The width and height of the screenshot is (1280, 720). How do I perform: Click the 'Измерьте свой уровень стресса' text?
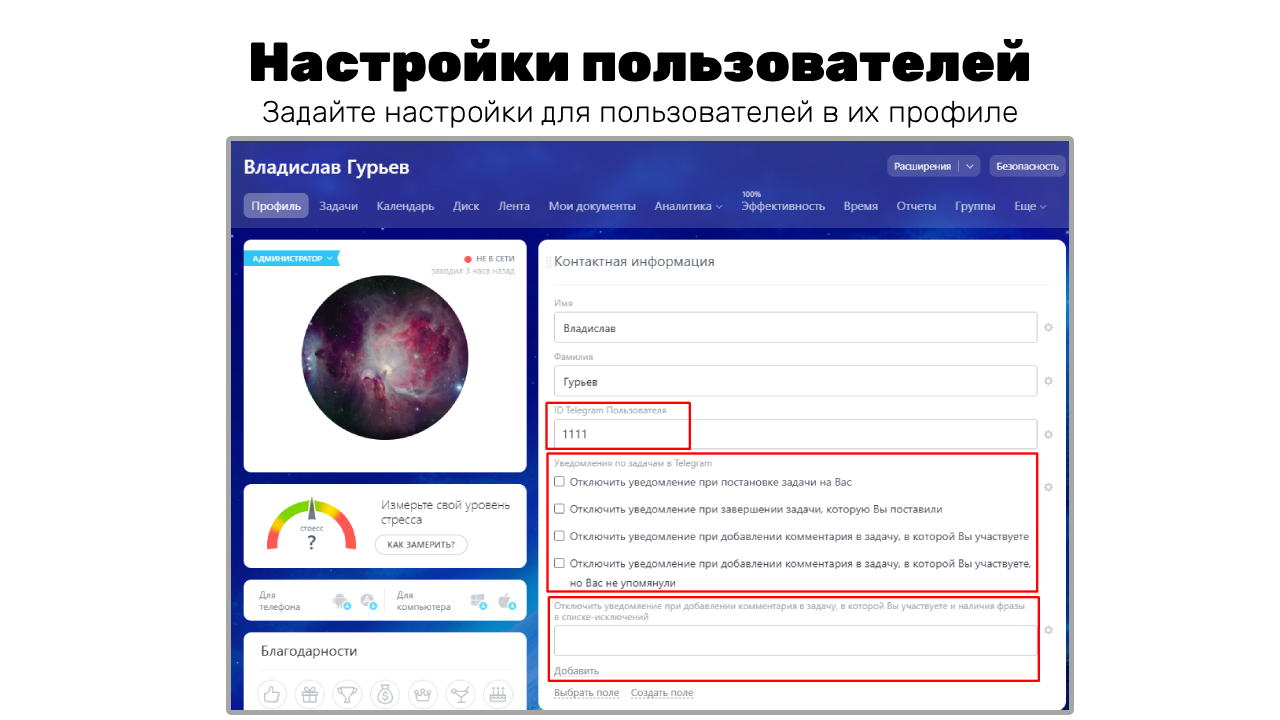click(446, 513)
